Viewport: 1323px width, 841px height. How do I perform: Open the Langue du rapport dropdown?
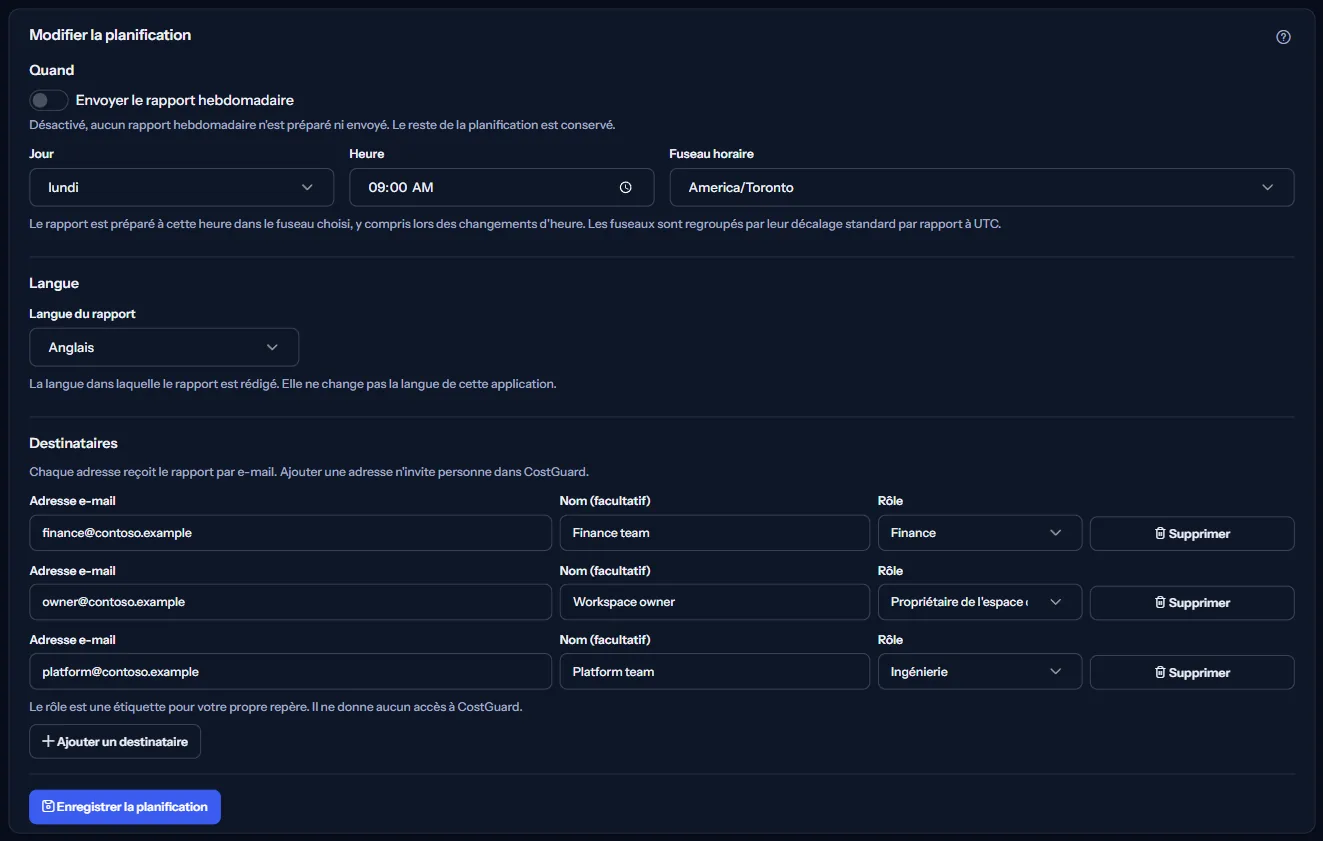click(164, 347)
